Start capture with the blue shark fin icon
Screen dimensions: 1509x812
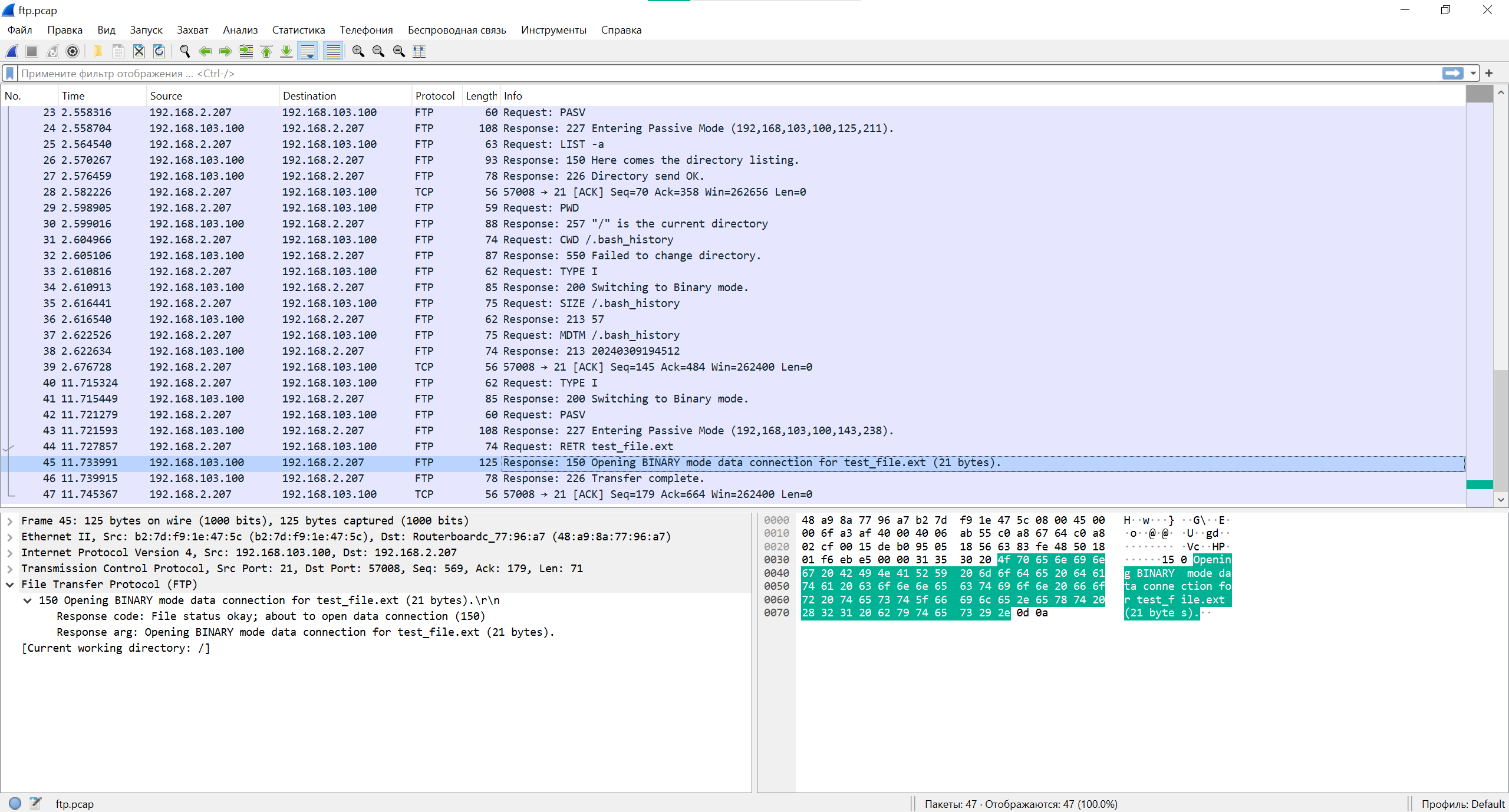[12, 51]
